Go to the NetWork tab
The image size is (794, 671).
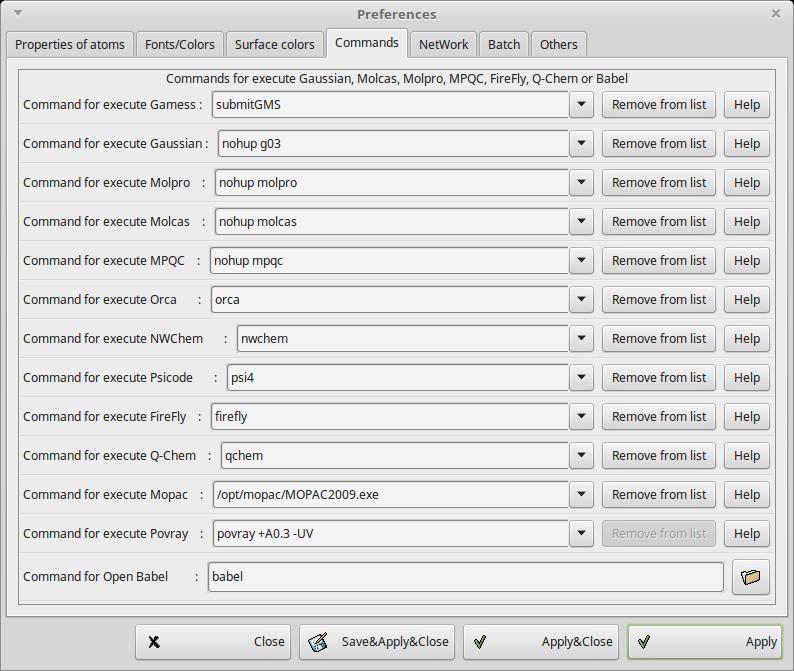443,44
